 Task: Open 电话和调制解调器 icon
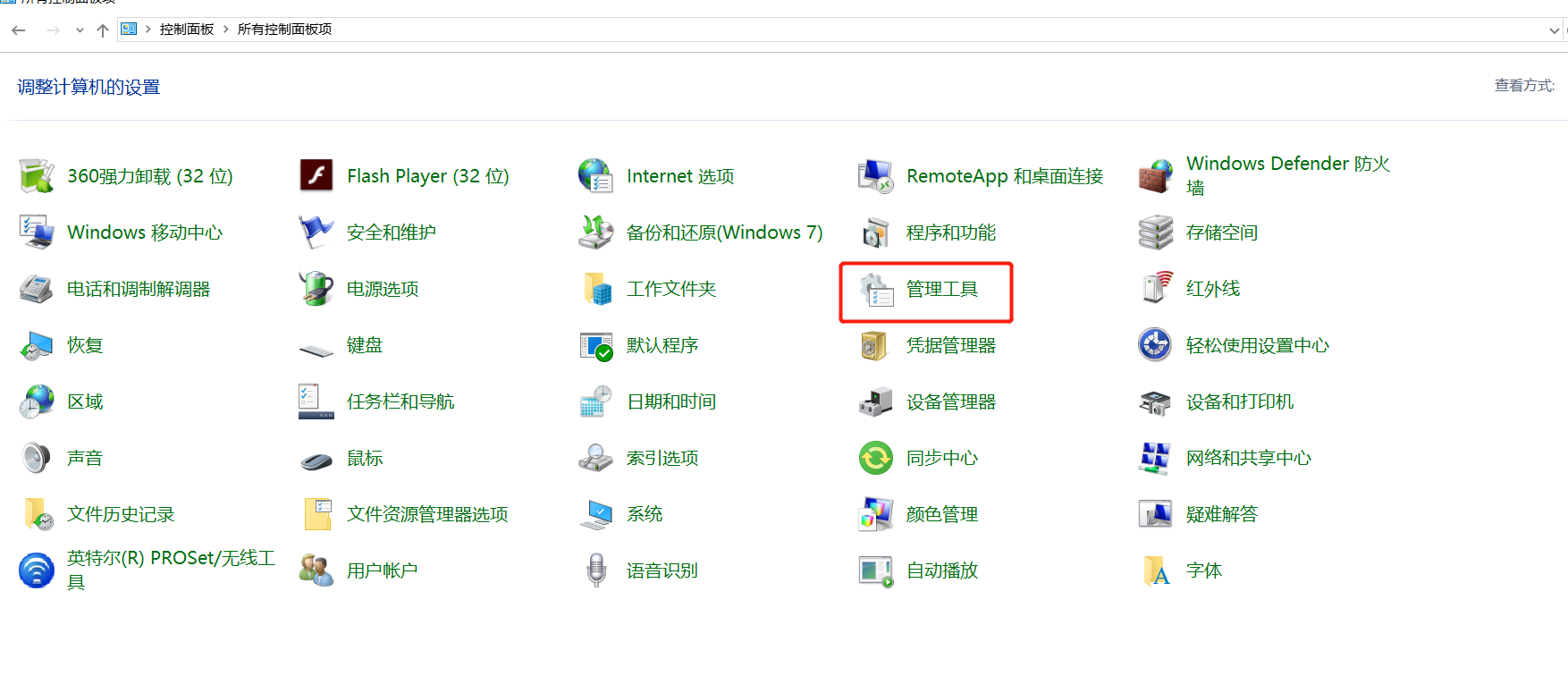pos(37,289)
